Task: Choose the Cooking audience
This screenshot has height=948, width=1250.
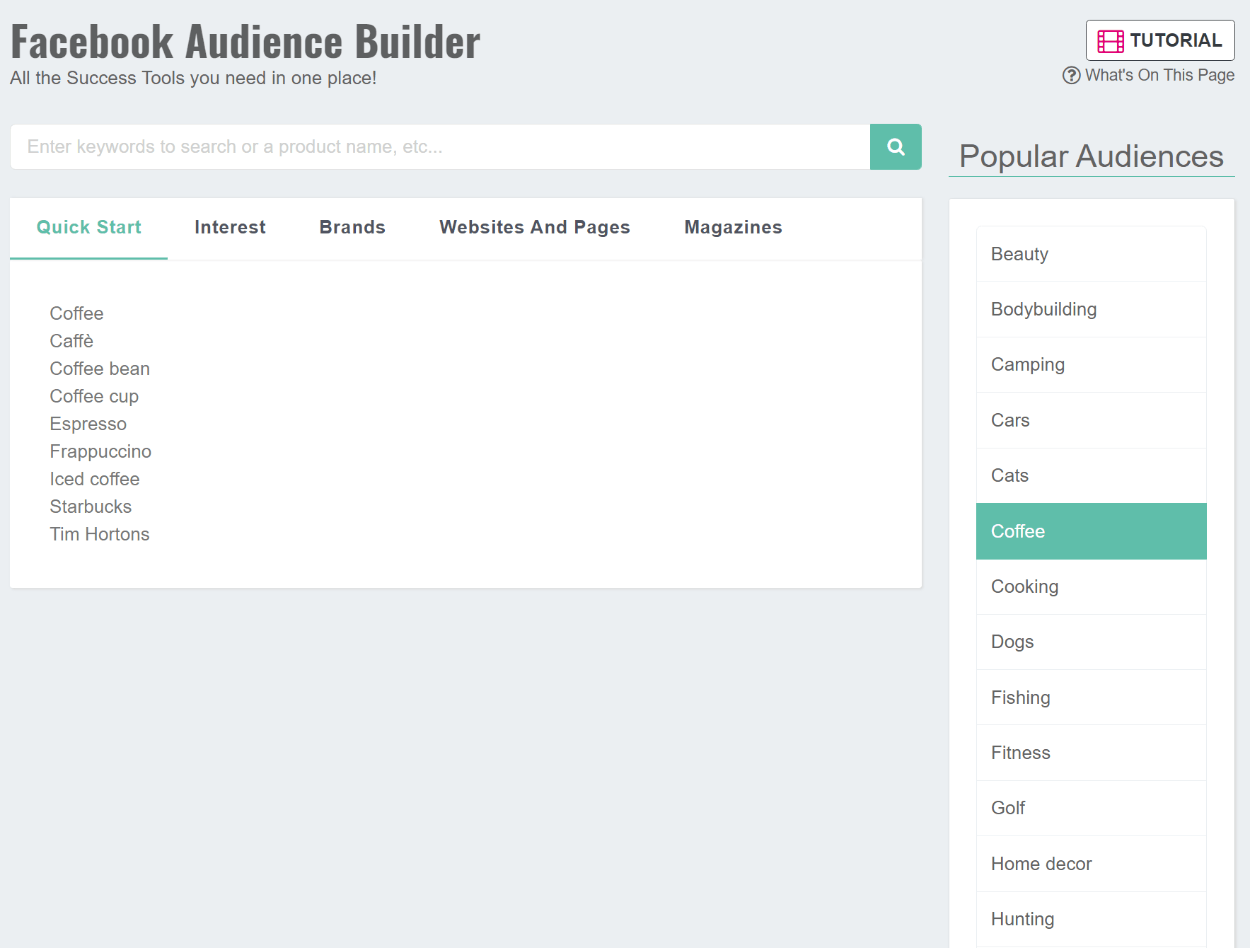Action: click(x=1091, y=587)
